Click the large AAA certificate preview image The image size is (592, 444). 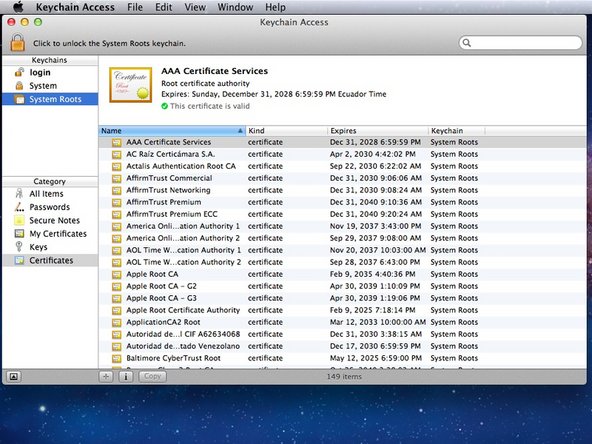131,85
